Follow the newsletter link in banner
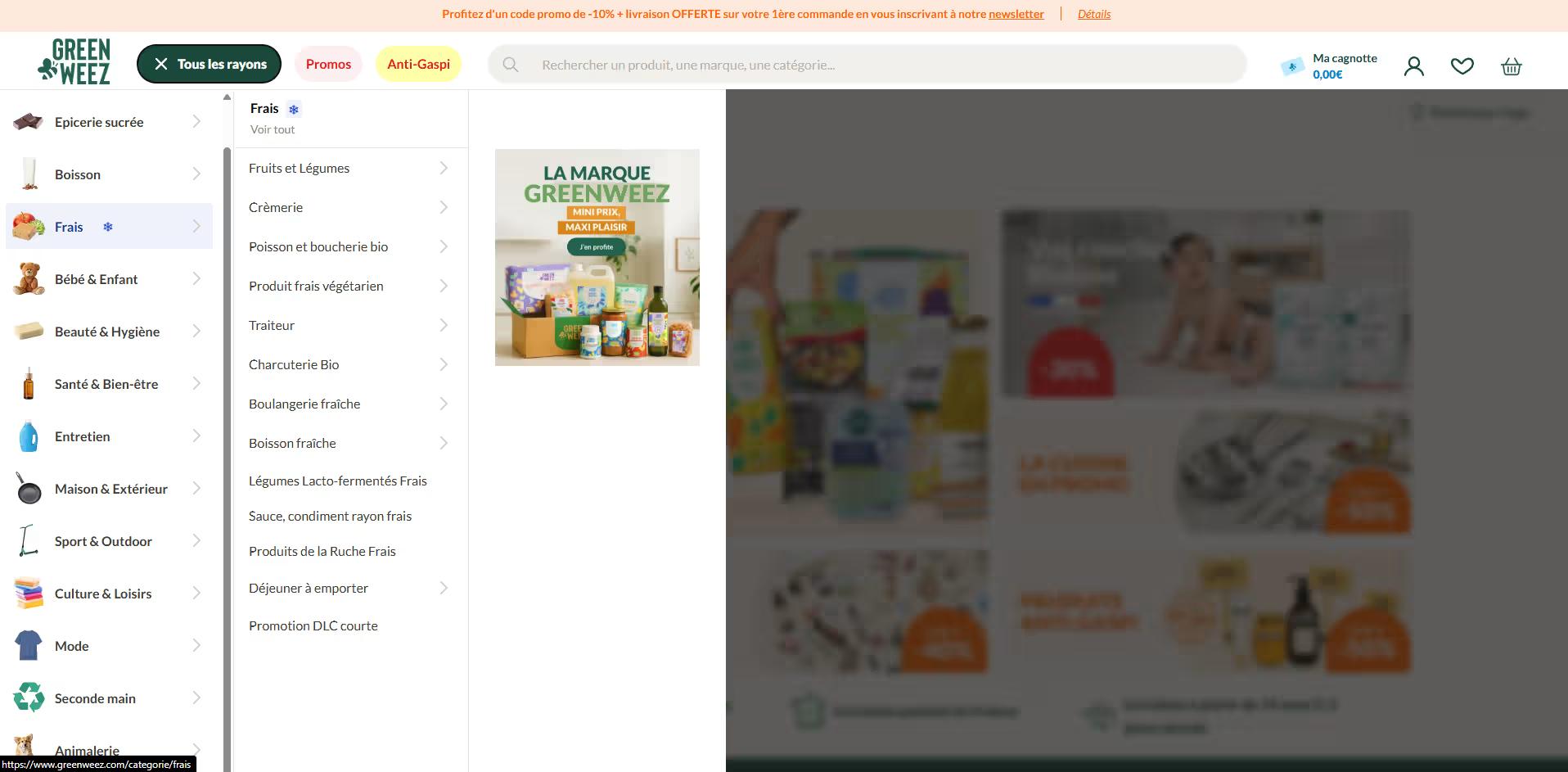Image resolution: width=1568 pixels, height=772 pixels. coord(1016,14)
